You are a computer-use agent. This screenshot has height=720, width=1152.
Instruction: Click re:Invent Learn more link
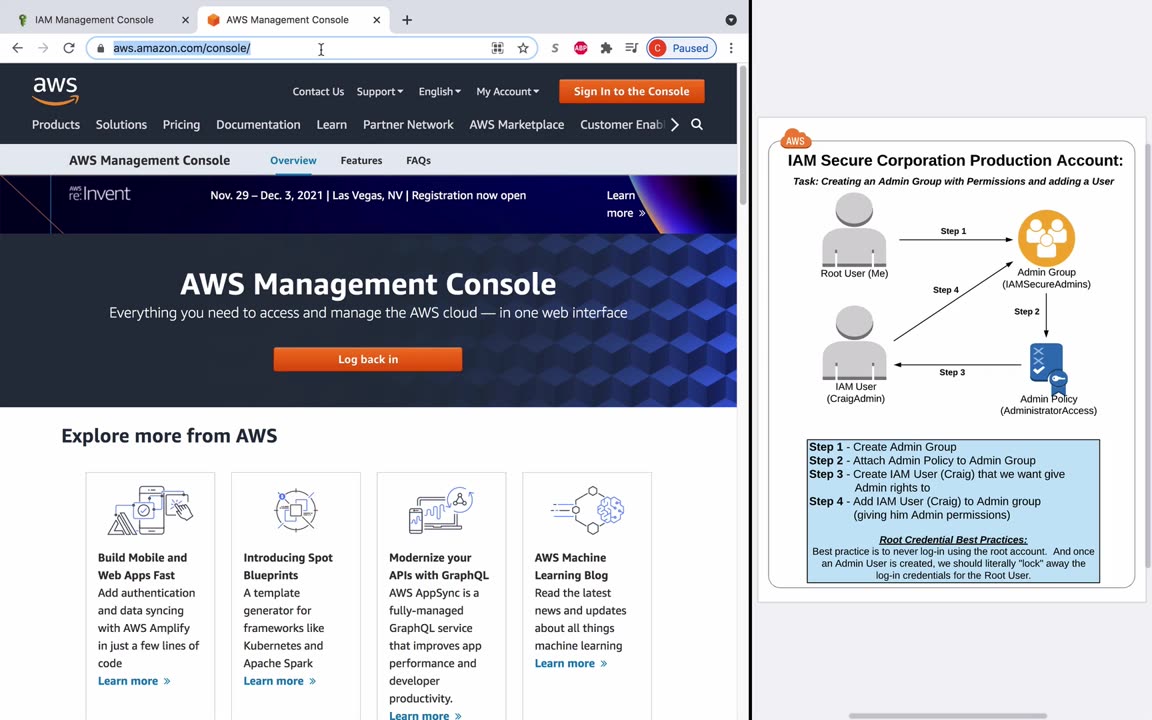pos(625,204)
